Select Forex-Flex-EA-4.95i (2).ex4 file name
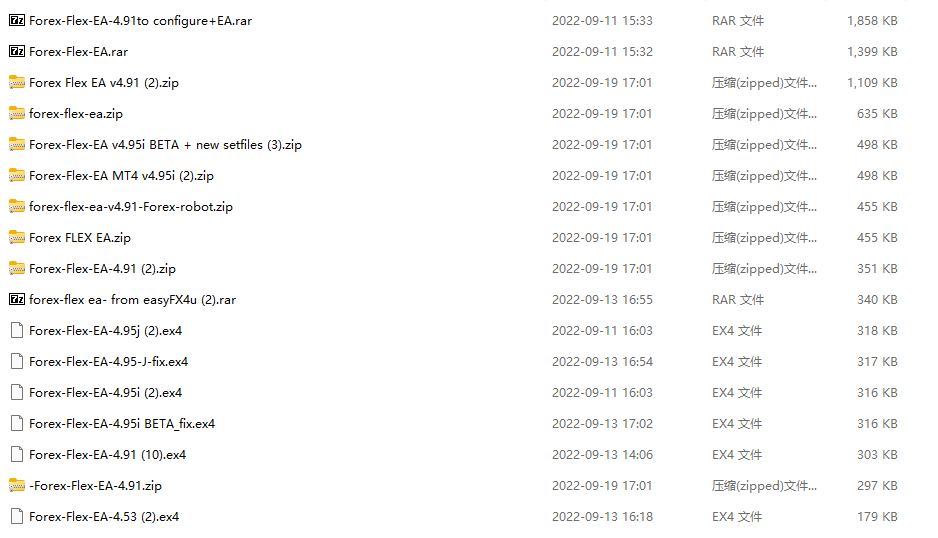 pos(105,393)
